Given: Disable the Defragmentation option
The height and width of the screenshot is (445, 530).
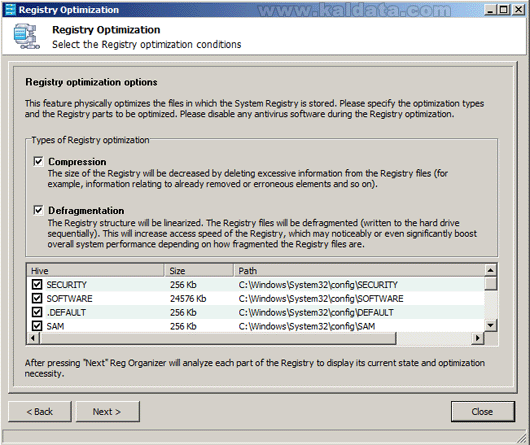Looking at the screenshot, I should [38, 210].
